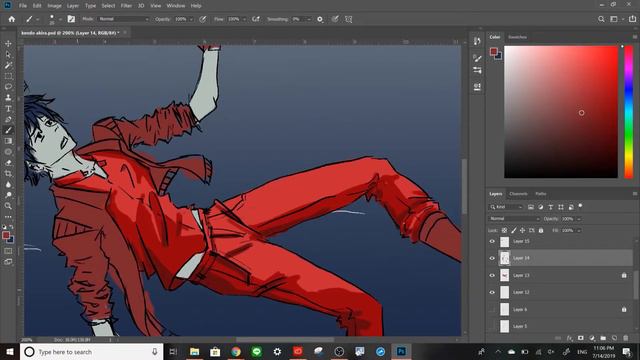Viewport: 640px width, 360px height.
Task: Open the Filter menu
Action: (x=126, y=6)
